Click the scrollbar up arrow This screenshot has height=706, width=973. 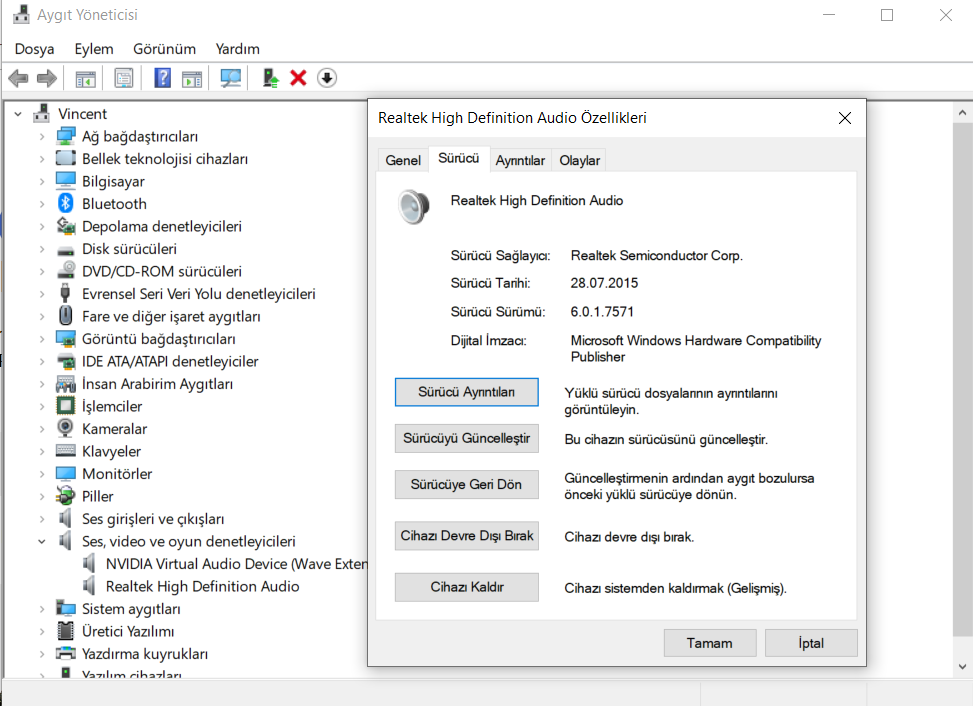tap(962, 113)
